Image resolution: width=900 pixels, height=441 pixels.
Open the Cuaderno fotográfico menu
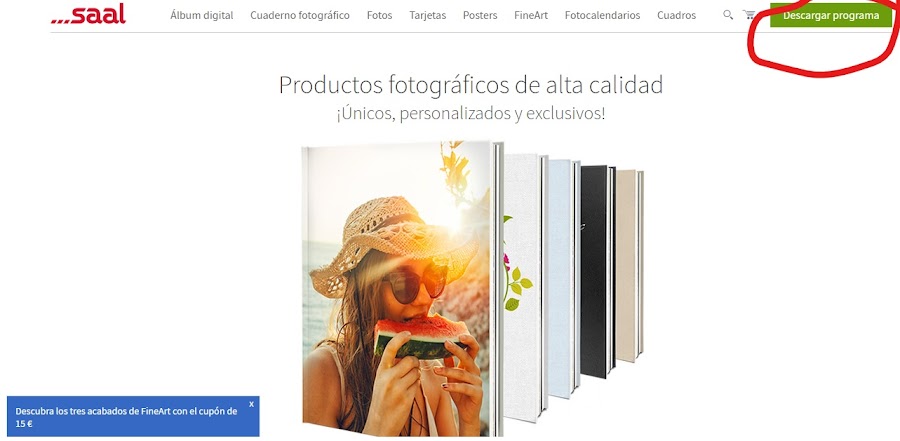click(300, 16)
